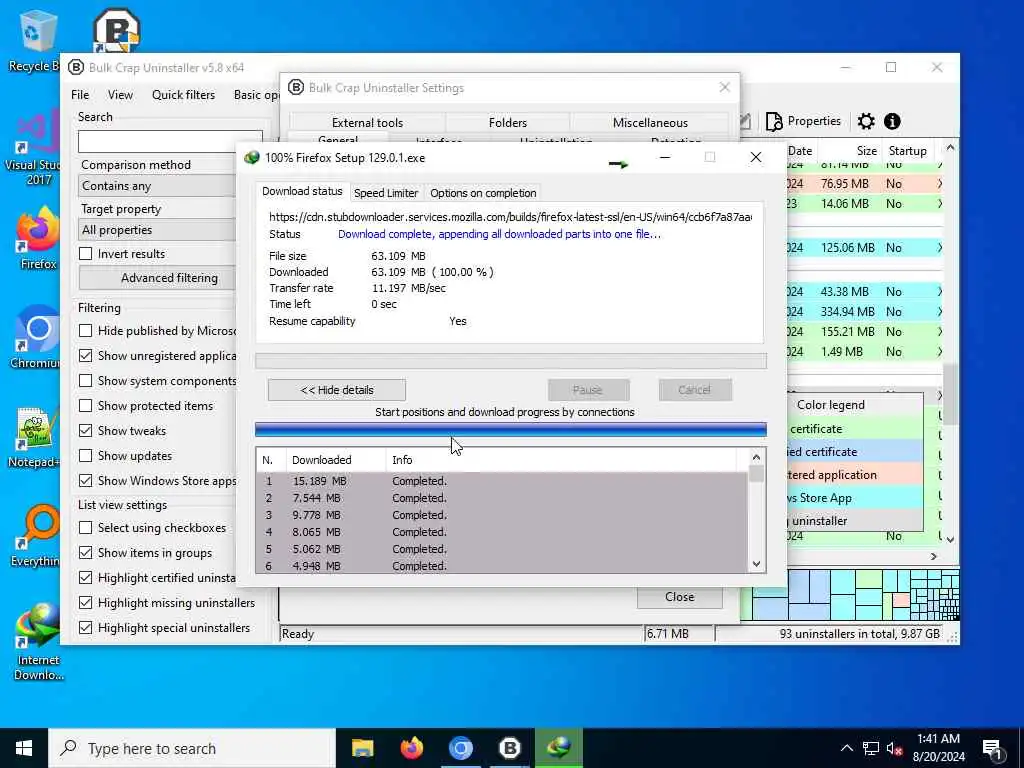Open the External tools settings tab
The width and height of the screenshot is (1024, 768).
pyautogui.click(x=367, y=123)
